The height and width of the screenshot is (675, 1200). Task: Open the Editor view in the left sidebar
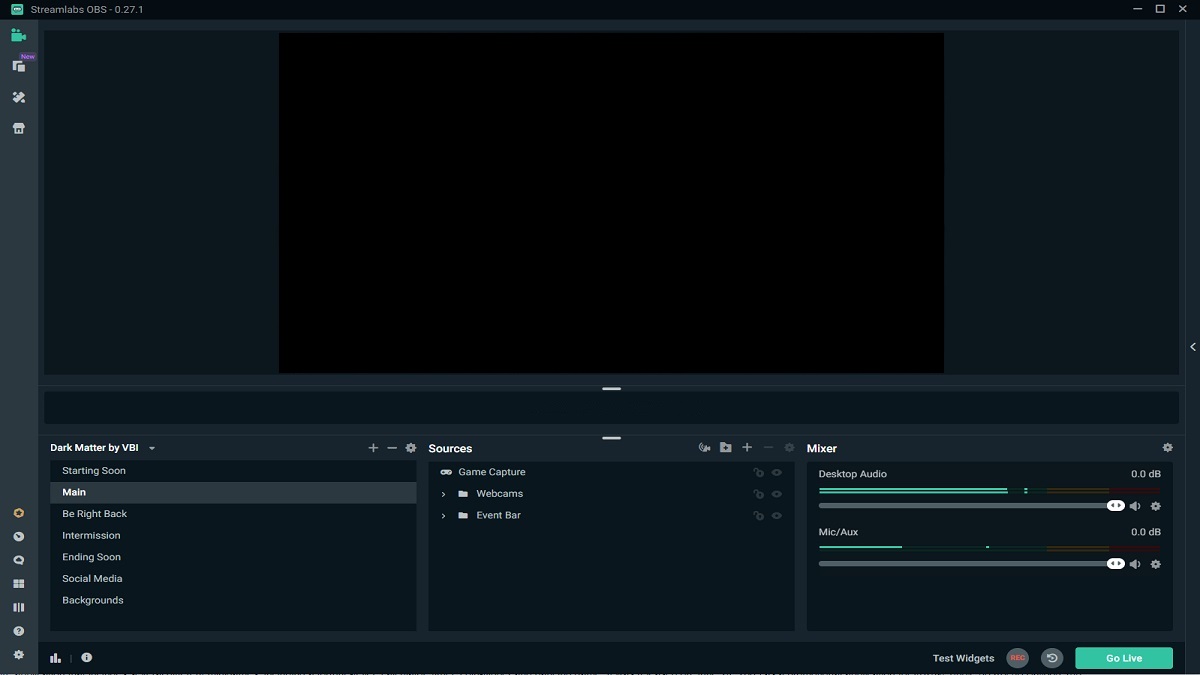[x=18, y=34]
